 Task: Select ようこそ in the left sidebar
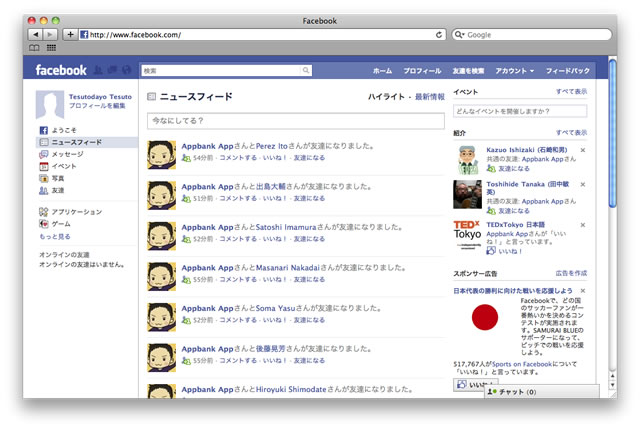(x=64, y=130)
